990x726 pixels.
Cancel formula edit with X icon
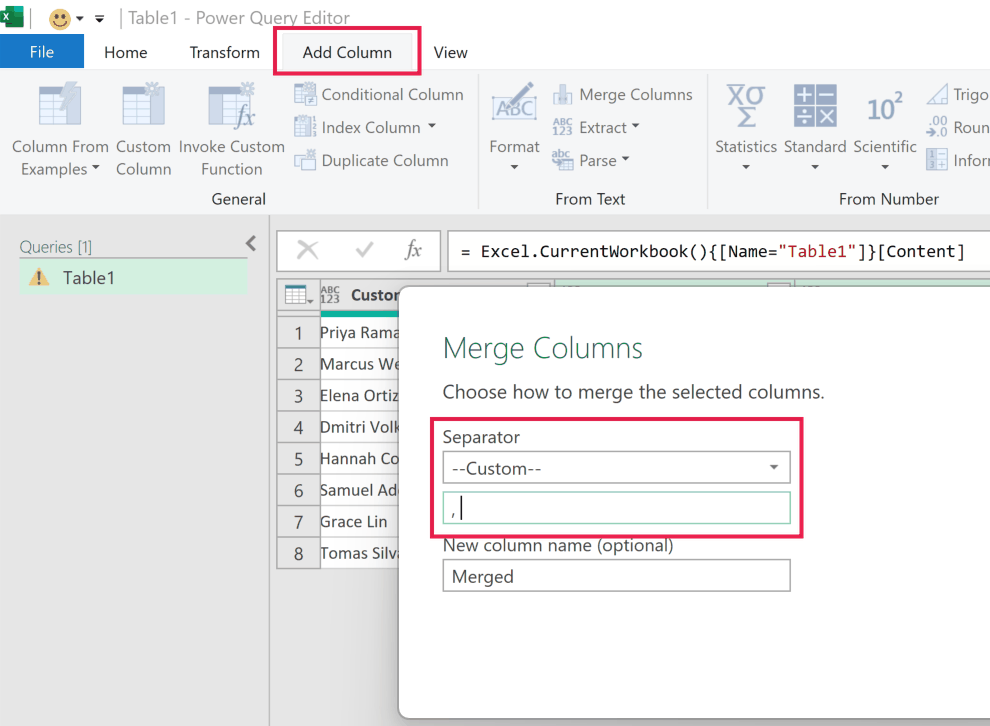coord(307,250)
